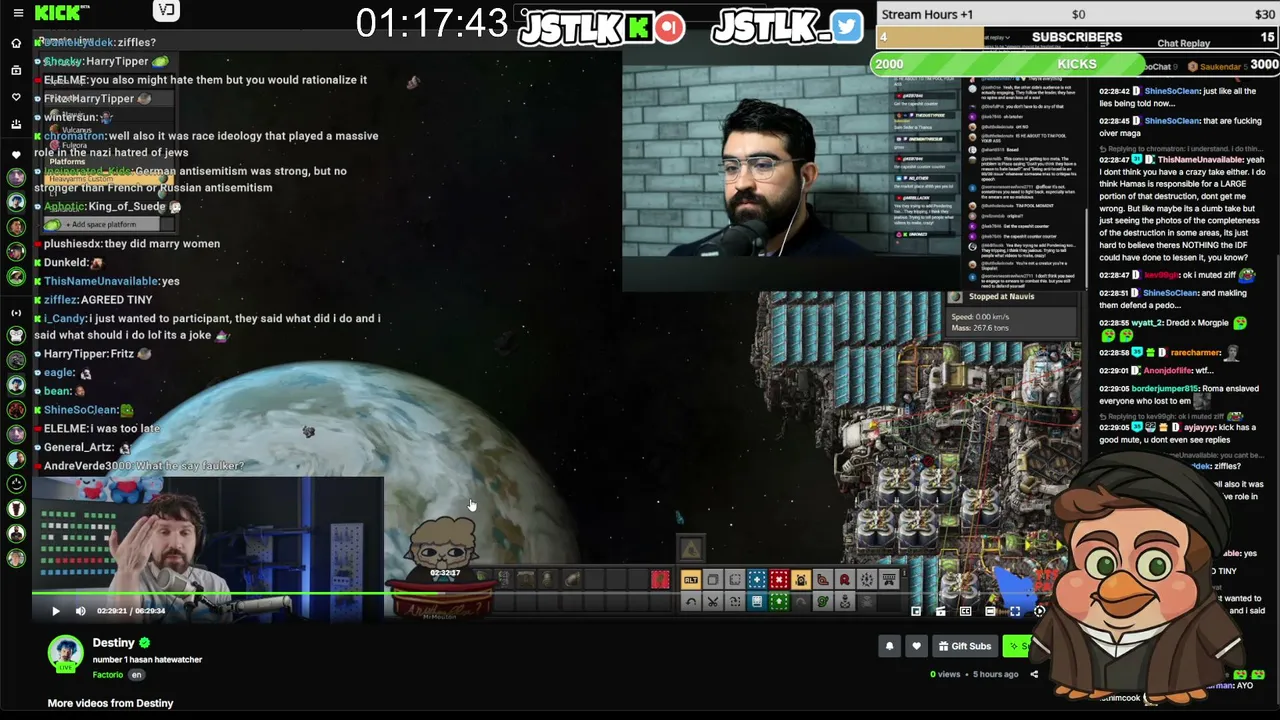Image resolution: width=1280 pixels, height=720 pixels.
Task: Mute the video volume
Action: click(81, 611)
